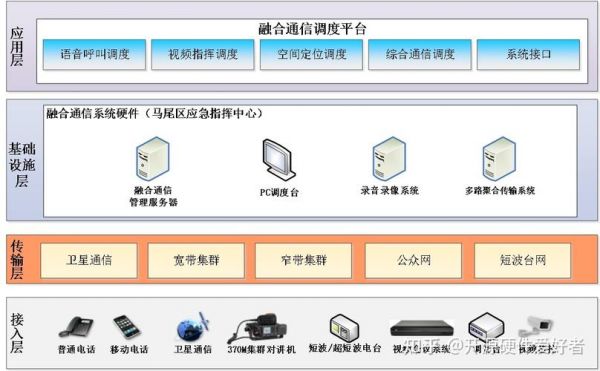Image resolution: width=600 pixels, height=371 pixels.
Task: Click the 短波/超短波电台 caption text
Action: coord(345,348)
